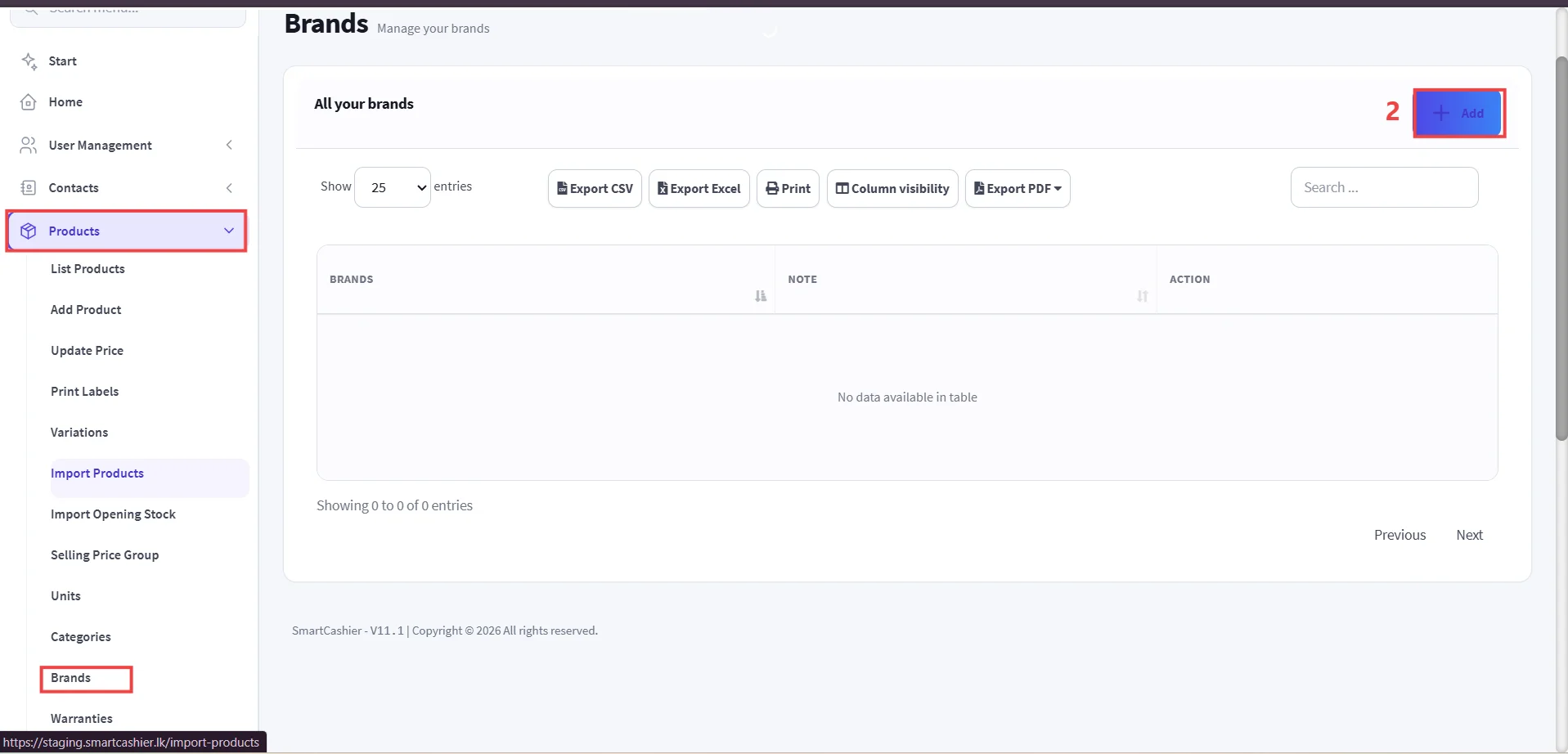1568x754 pixels.
Task: Select the Home menu label
Action: 65,102
